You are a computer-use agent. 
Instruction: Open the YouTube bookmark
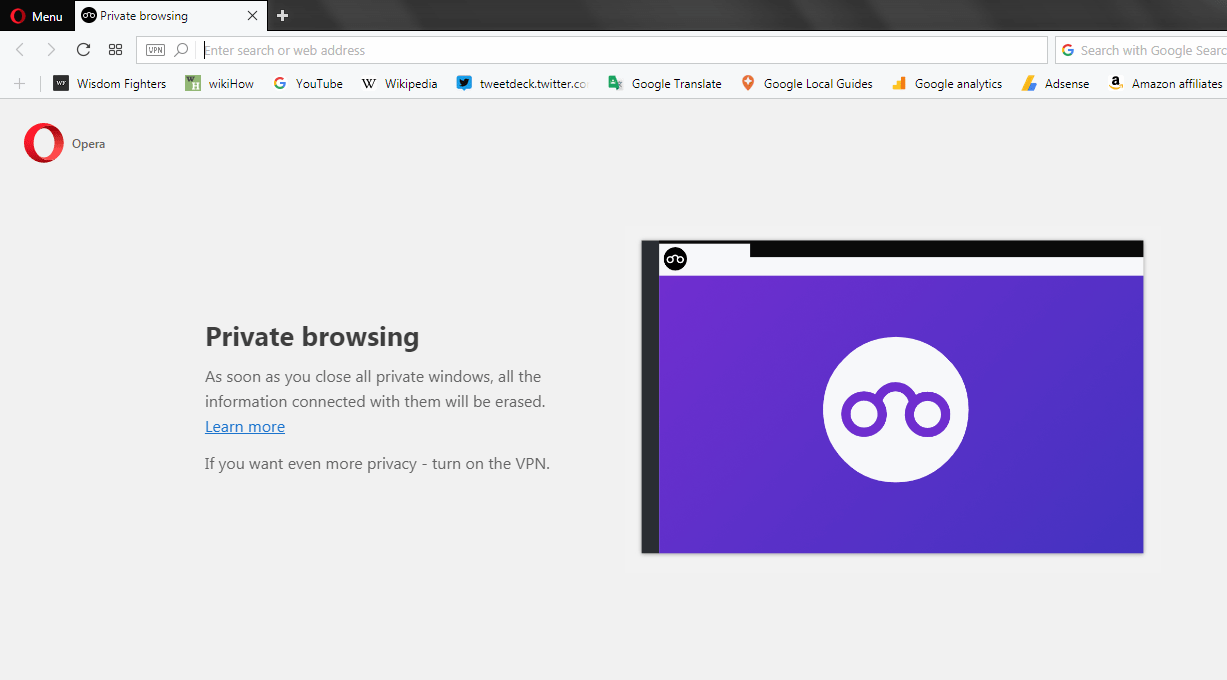point(308,84)
